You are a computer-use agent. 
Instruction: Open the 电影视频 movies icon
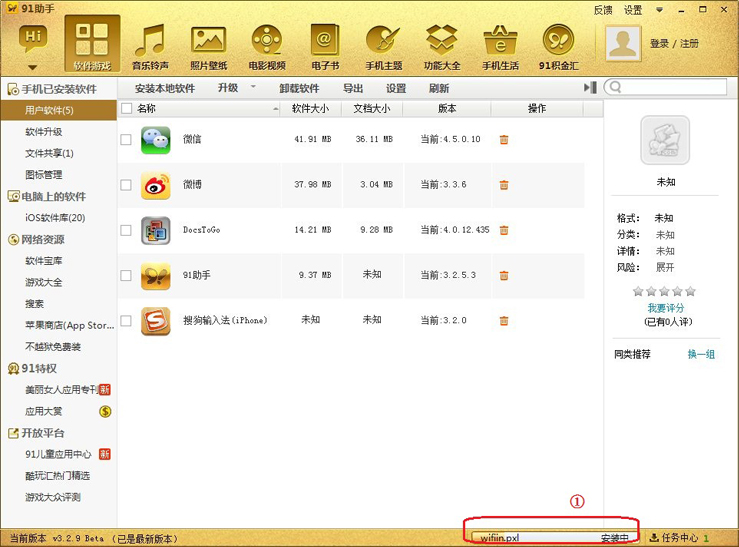tap(267, 46)
